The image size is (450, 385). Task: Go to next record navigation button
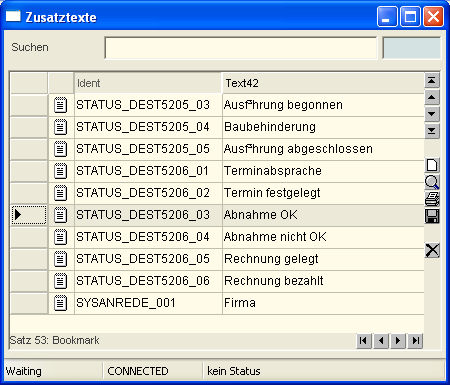(398, 341)
